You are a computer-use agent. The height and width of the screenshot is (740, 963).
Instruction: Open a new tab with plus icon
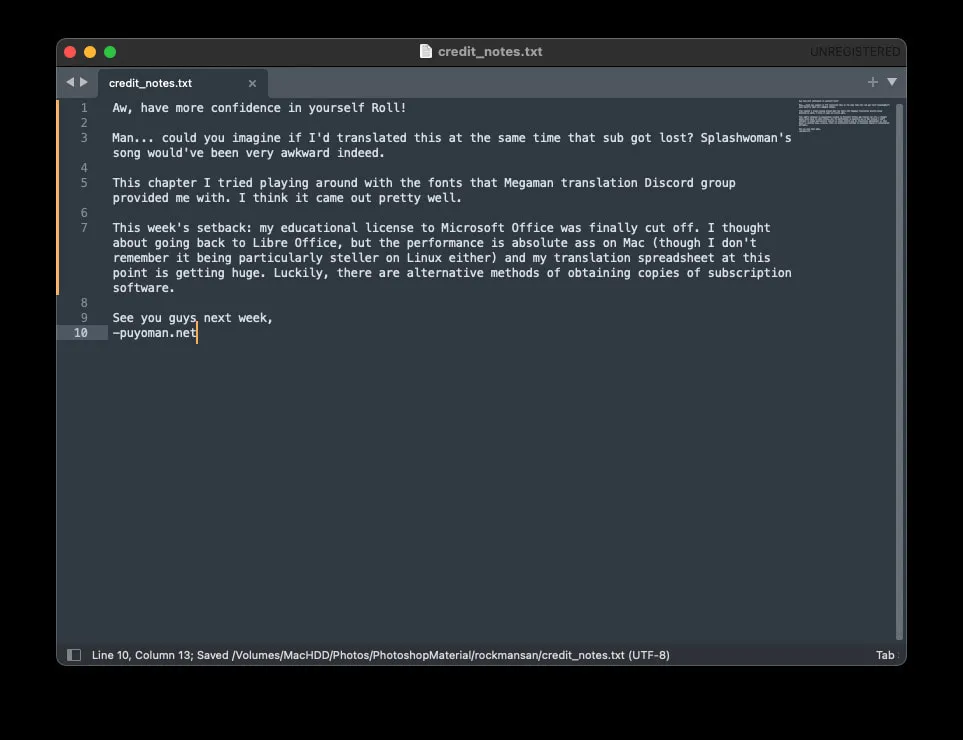pyautogui.click(x=873, y=82)
